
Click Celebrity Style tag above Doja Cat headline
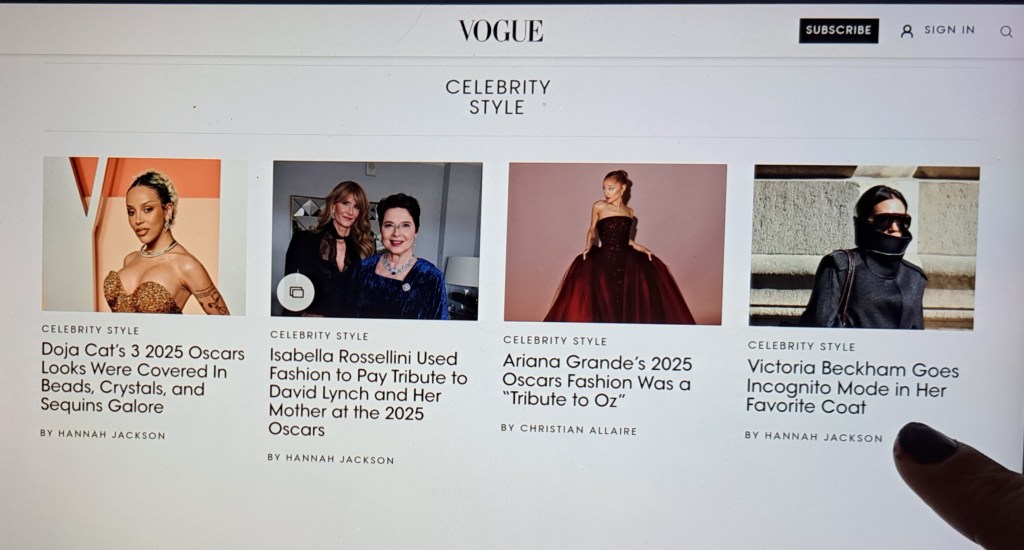coord(90,330)
